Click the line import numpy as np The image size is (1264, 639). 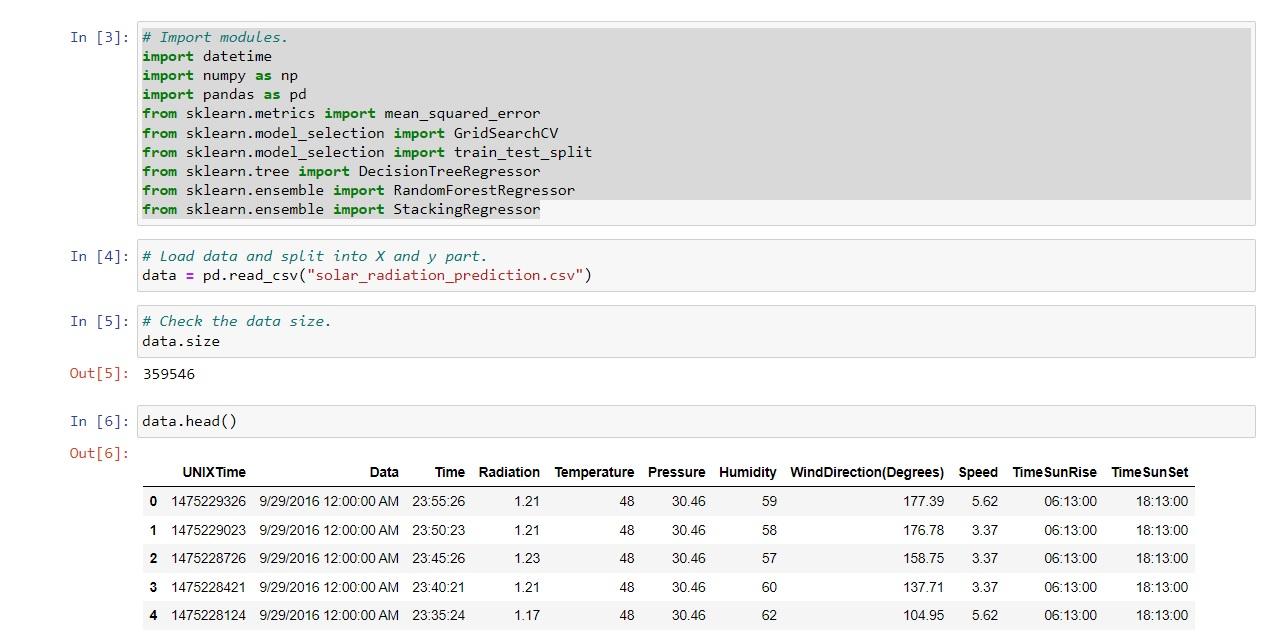220,75
